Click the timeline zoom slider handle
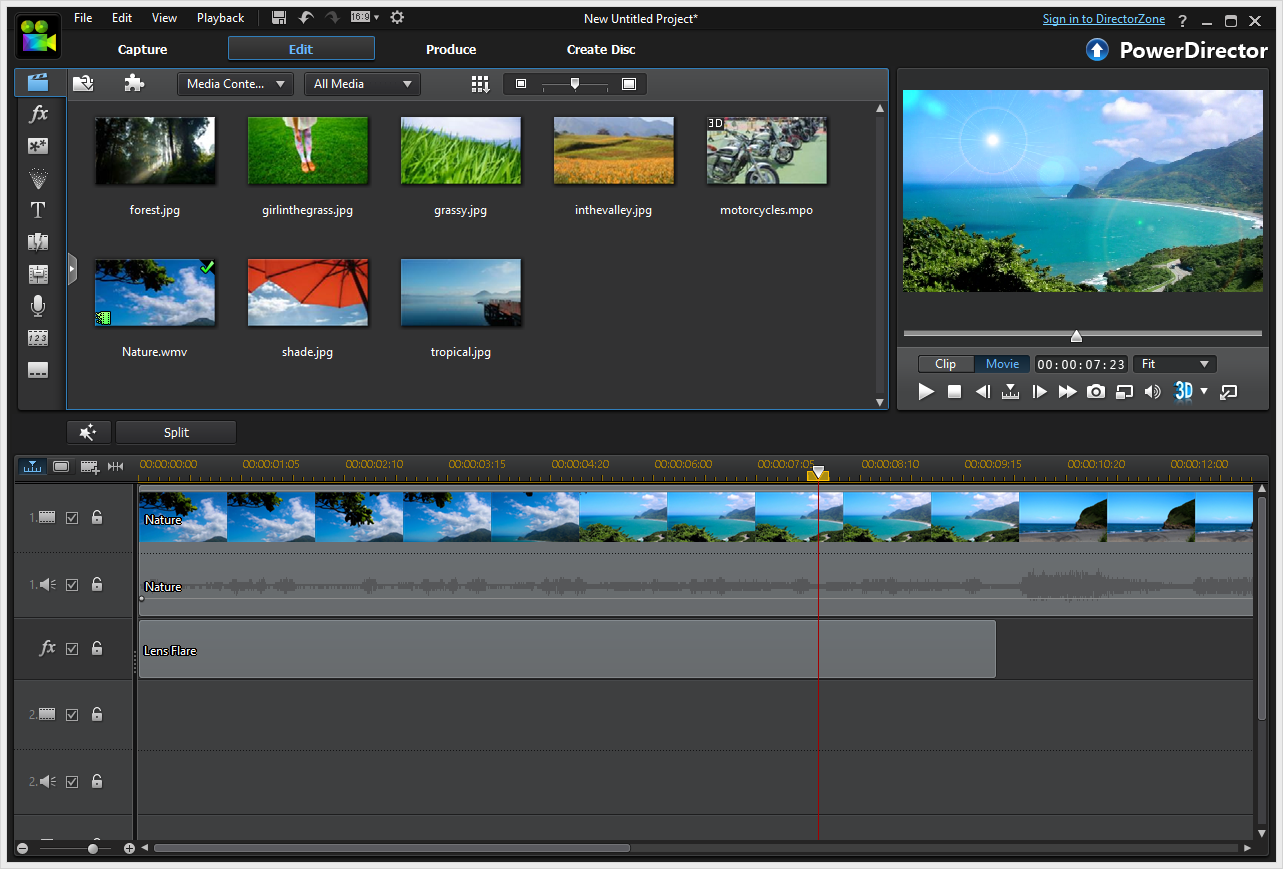 pos(93,848)
